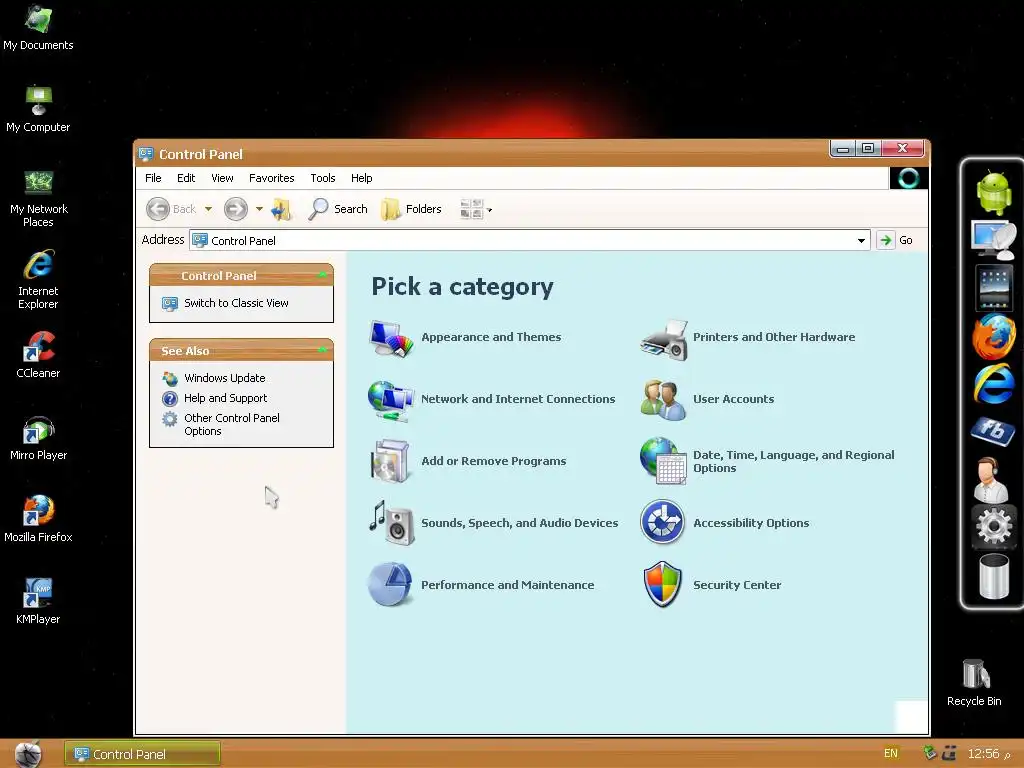
Task: Click the Address bar Control Panel field
Action: point(529,240)
